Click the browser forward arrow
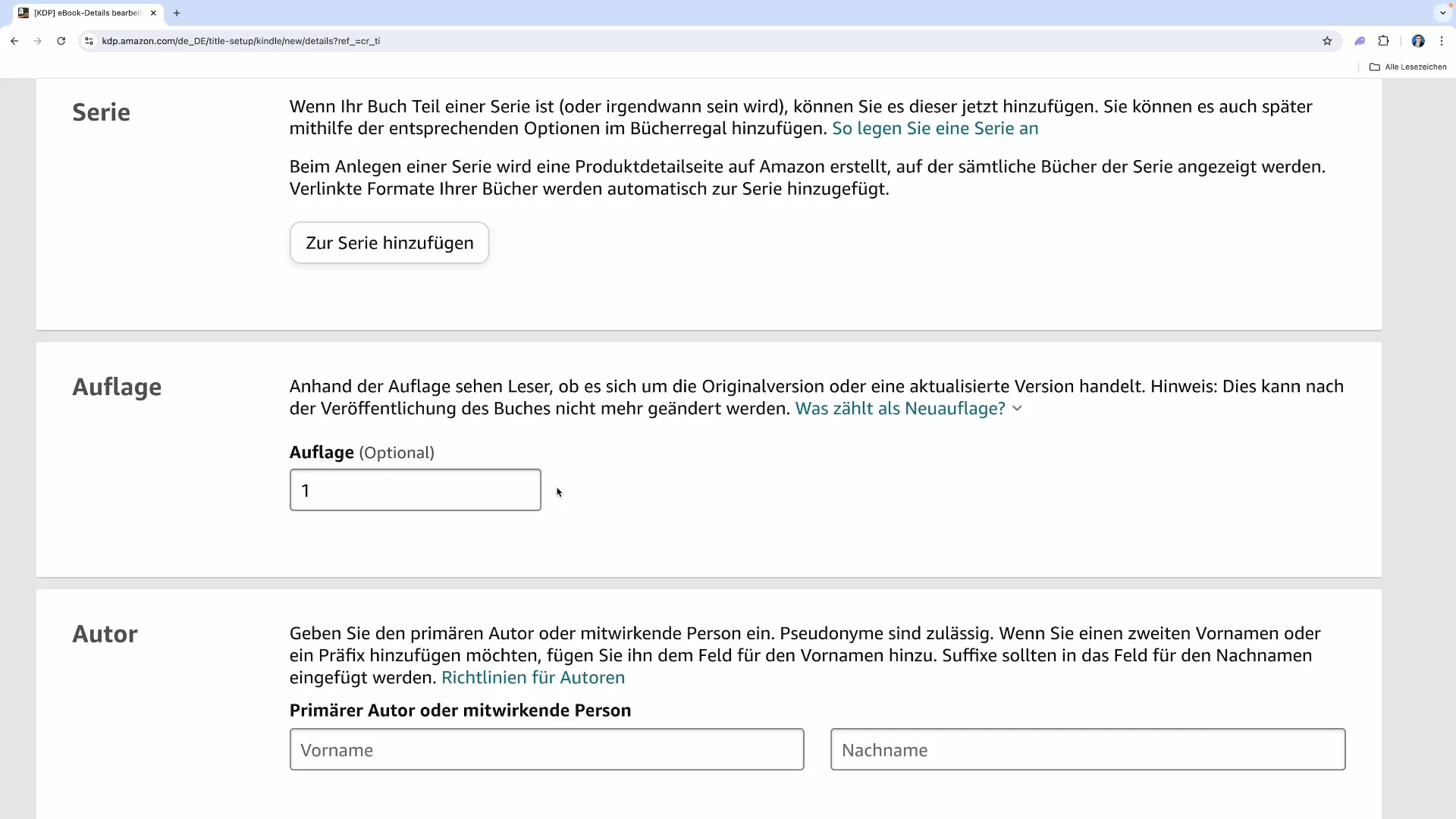The width and height of the screenshot is (1456, 819). point(38,41)
